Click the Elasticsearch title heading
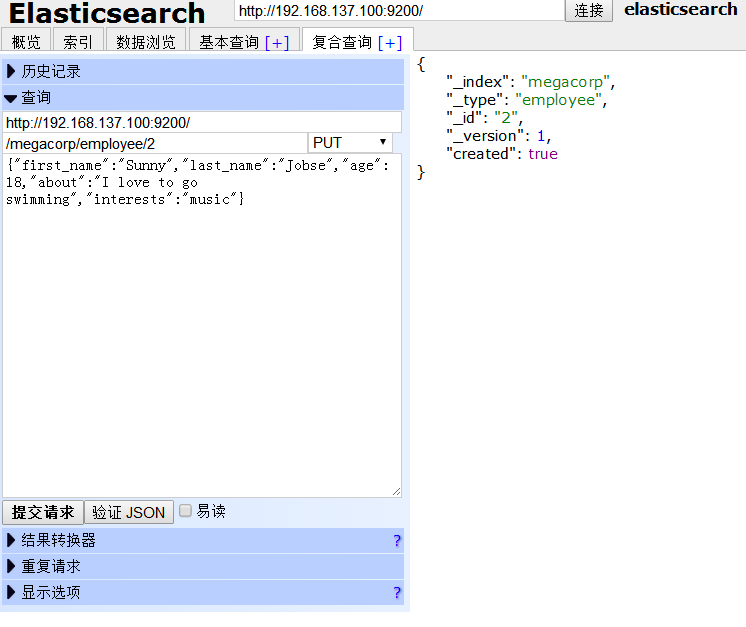 tap(107, 13)
